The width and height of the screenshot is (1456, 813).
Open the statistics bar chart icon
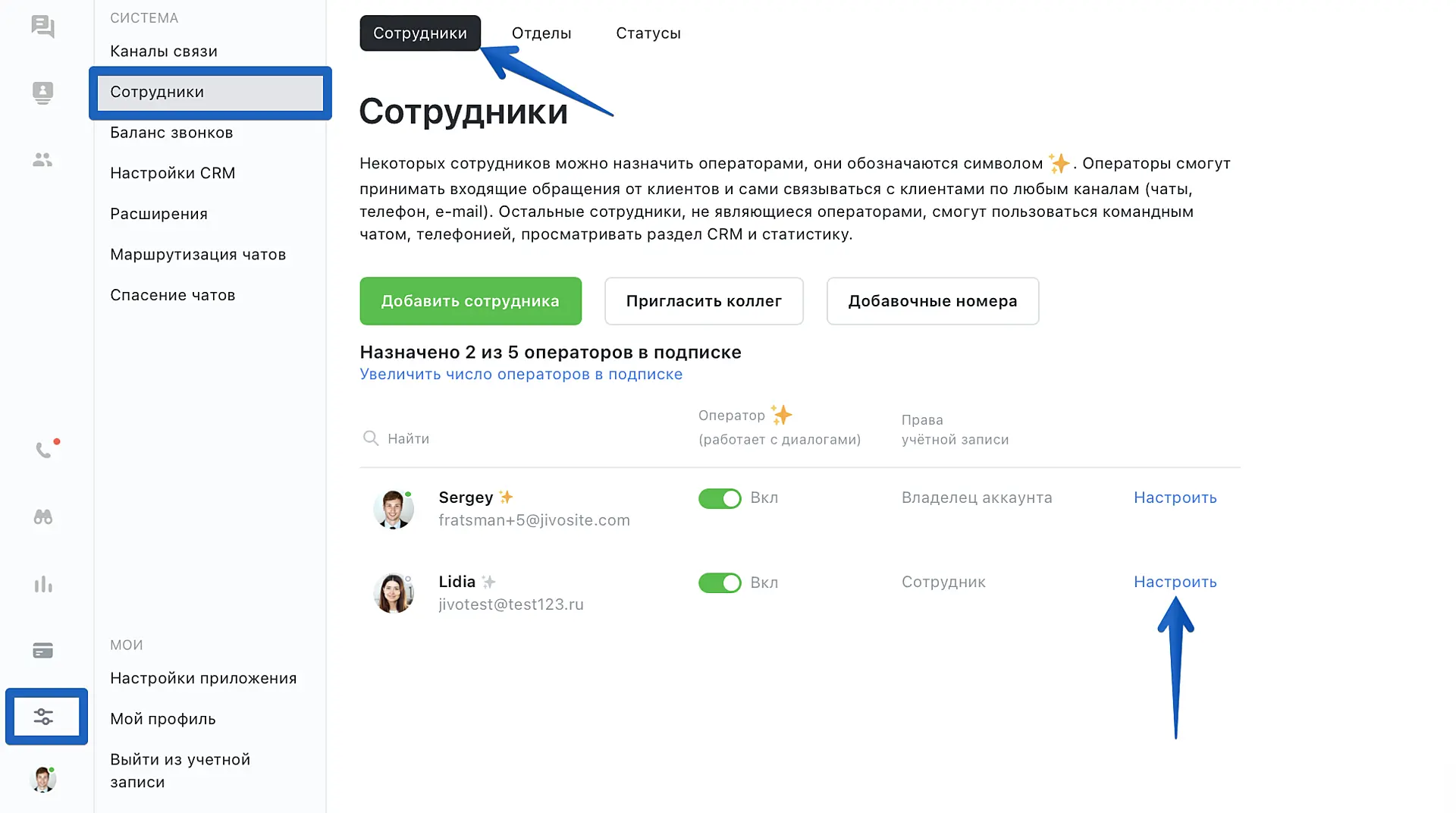pyautogui.click(x=43, y=584)
